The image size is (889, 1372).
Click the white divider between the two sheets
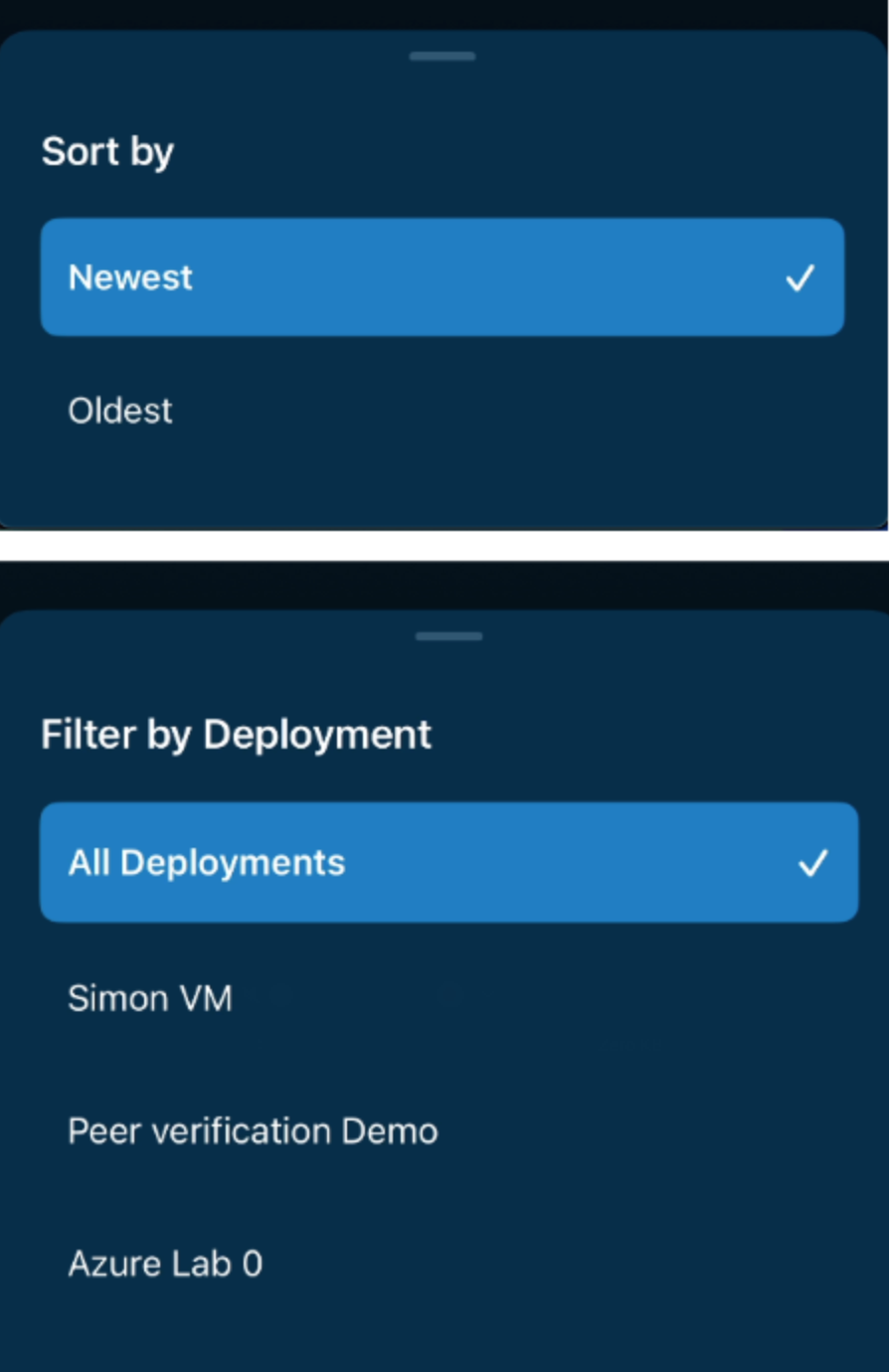(x=443, y=545)
